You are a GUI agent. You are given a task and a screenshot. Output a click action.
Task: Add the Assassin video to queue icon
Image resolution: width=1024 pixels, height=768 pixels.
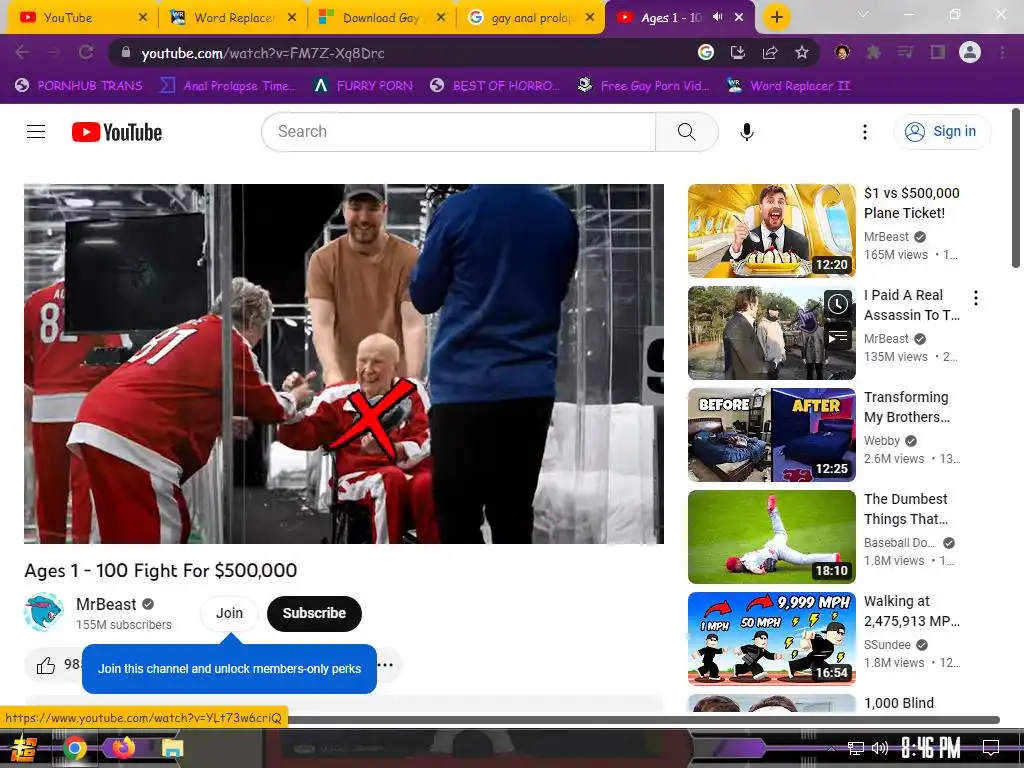[x=838, y=336]
